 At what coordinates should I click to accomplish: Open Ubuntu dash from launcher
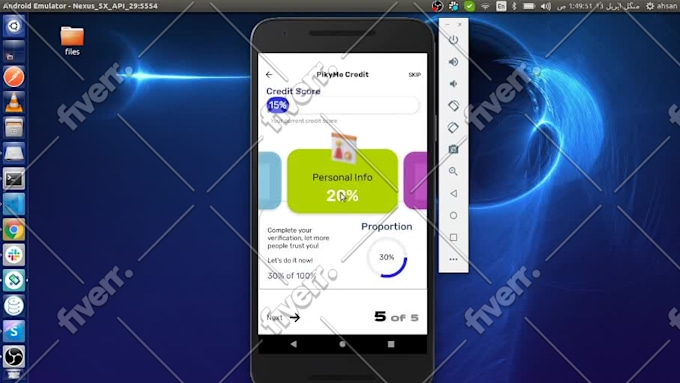pyautogui.click(x=14, y=26)
